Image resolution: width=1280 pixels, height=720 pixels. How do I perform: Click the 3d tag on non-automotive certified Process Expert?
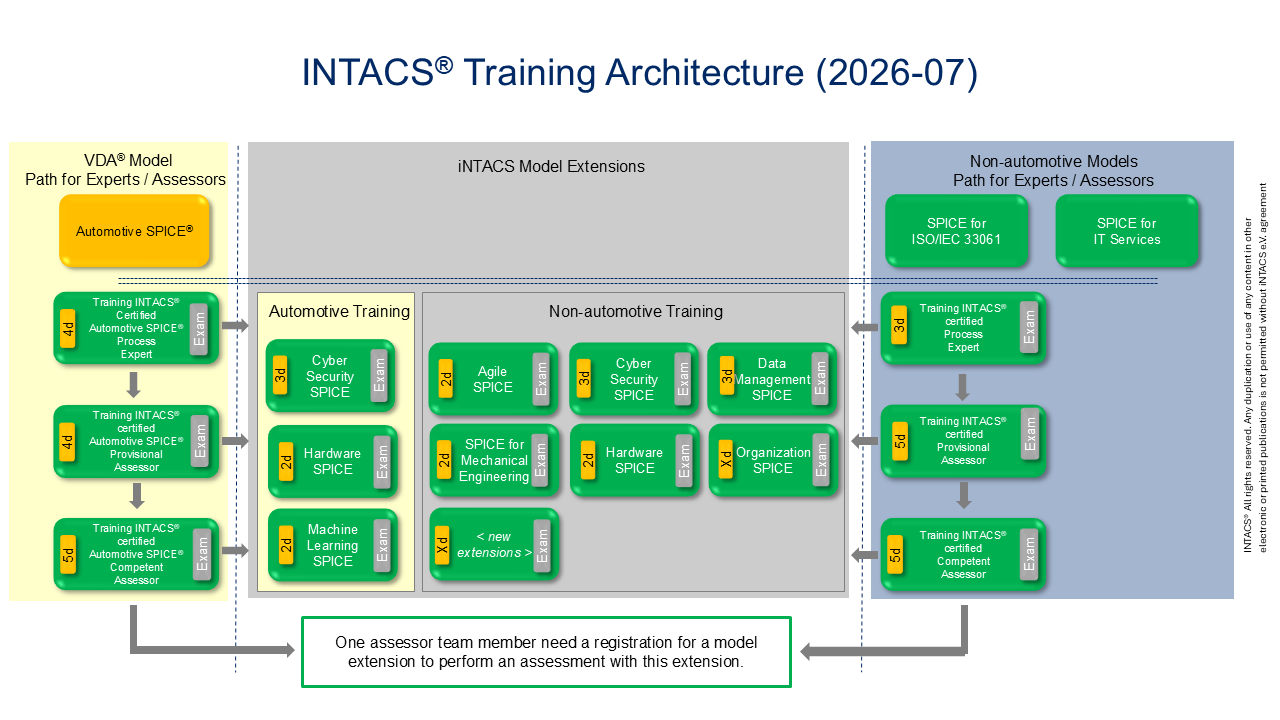tap(899, 327)
